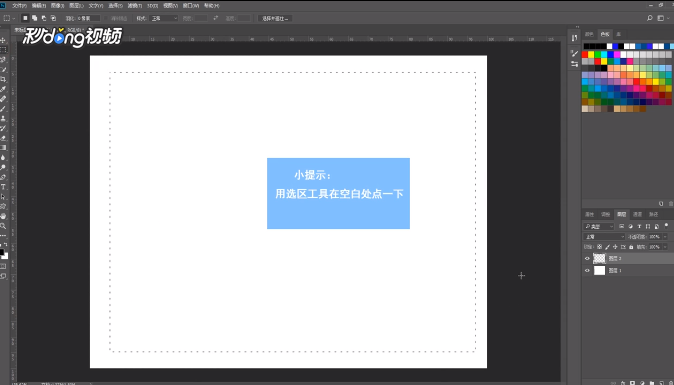Switch to the 颜色 (Color) tab
Screen dimensions: 674x385
click(x=589, y=34)
